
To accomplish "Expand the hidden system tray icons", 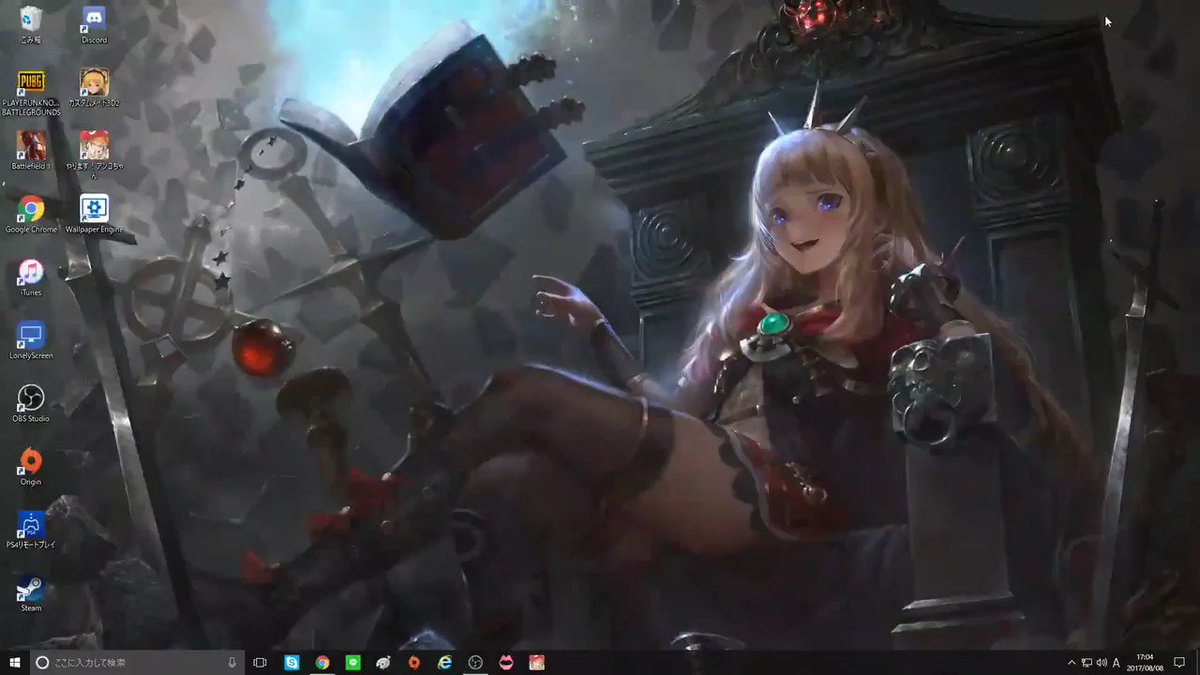I will pos(1072,662).
